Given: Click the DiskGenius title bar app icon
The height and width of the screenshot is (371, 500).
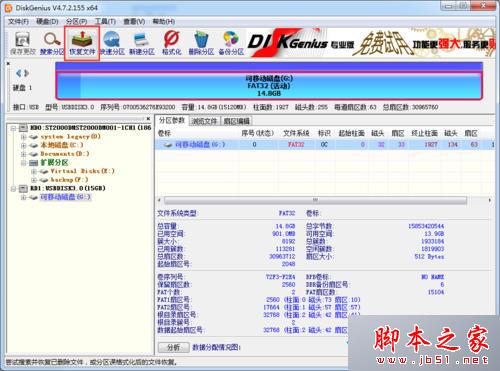Looking at the screenshot, I should [x=9, y=7].
